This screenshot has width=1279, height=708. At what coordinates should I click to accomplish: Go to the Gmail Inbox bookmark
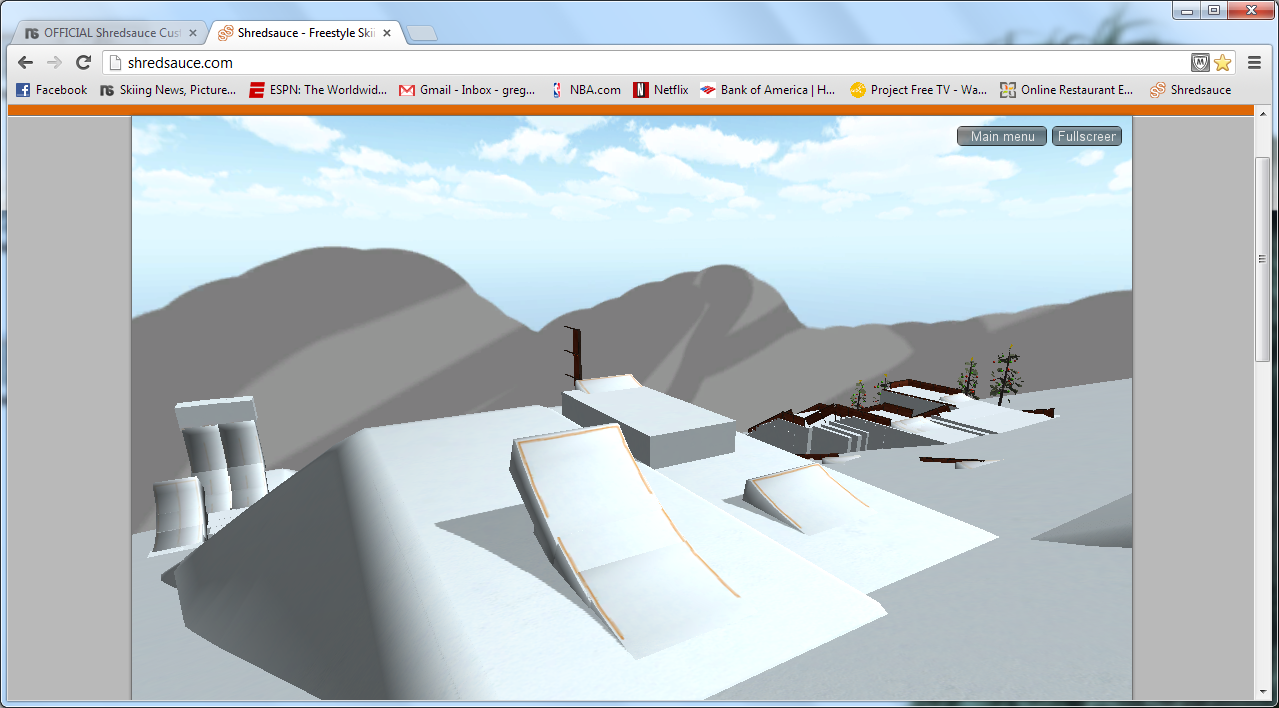tap(467, 90)
